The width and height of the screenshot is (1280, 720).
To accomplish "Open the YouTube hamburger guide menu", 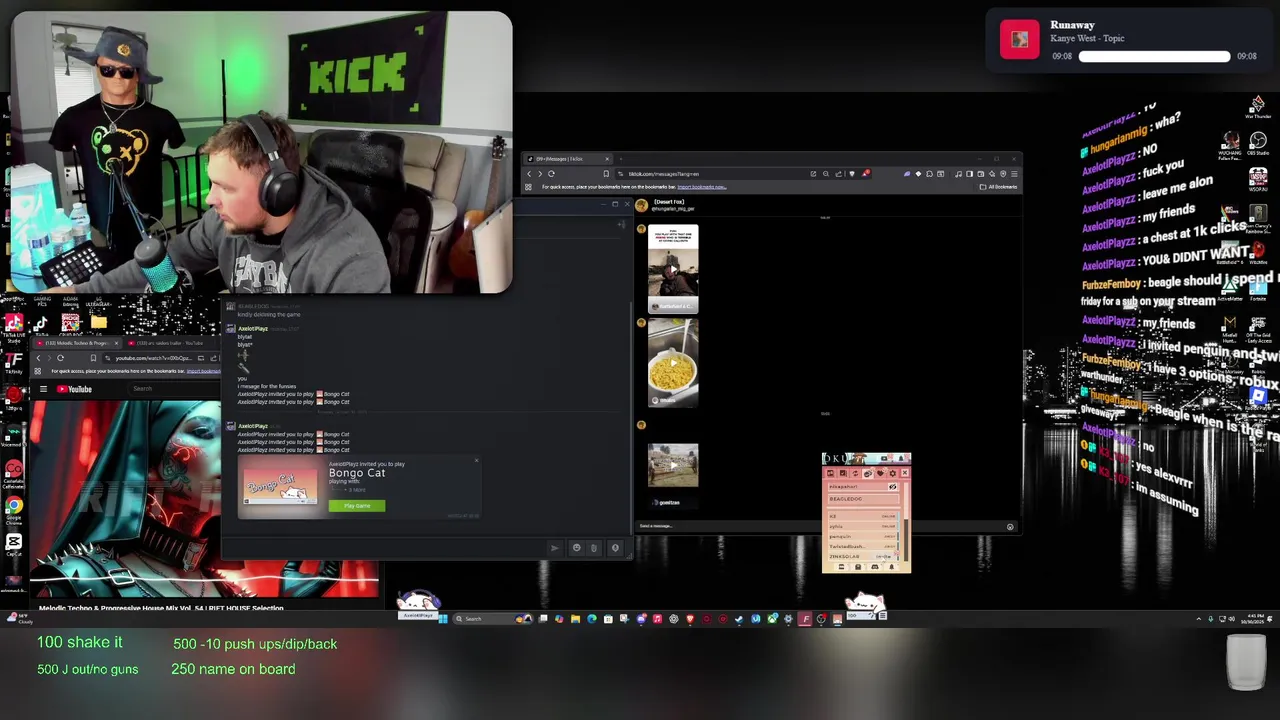I will coord(43,389).
